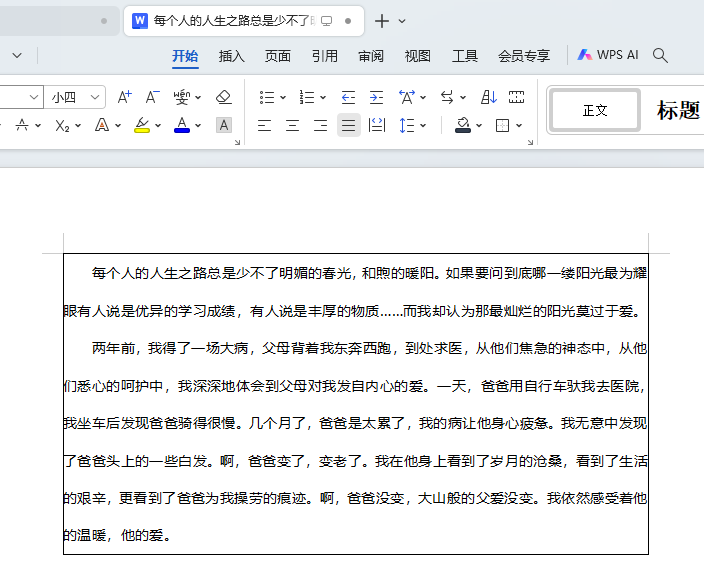Apply blue font color
Image resolution: width=704 pixels, height=563 pixels.
pyautogui.click(x=182, y=125)
